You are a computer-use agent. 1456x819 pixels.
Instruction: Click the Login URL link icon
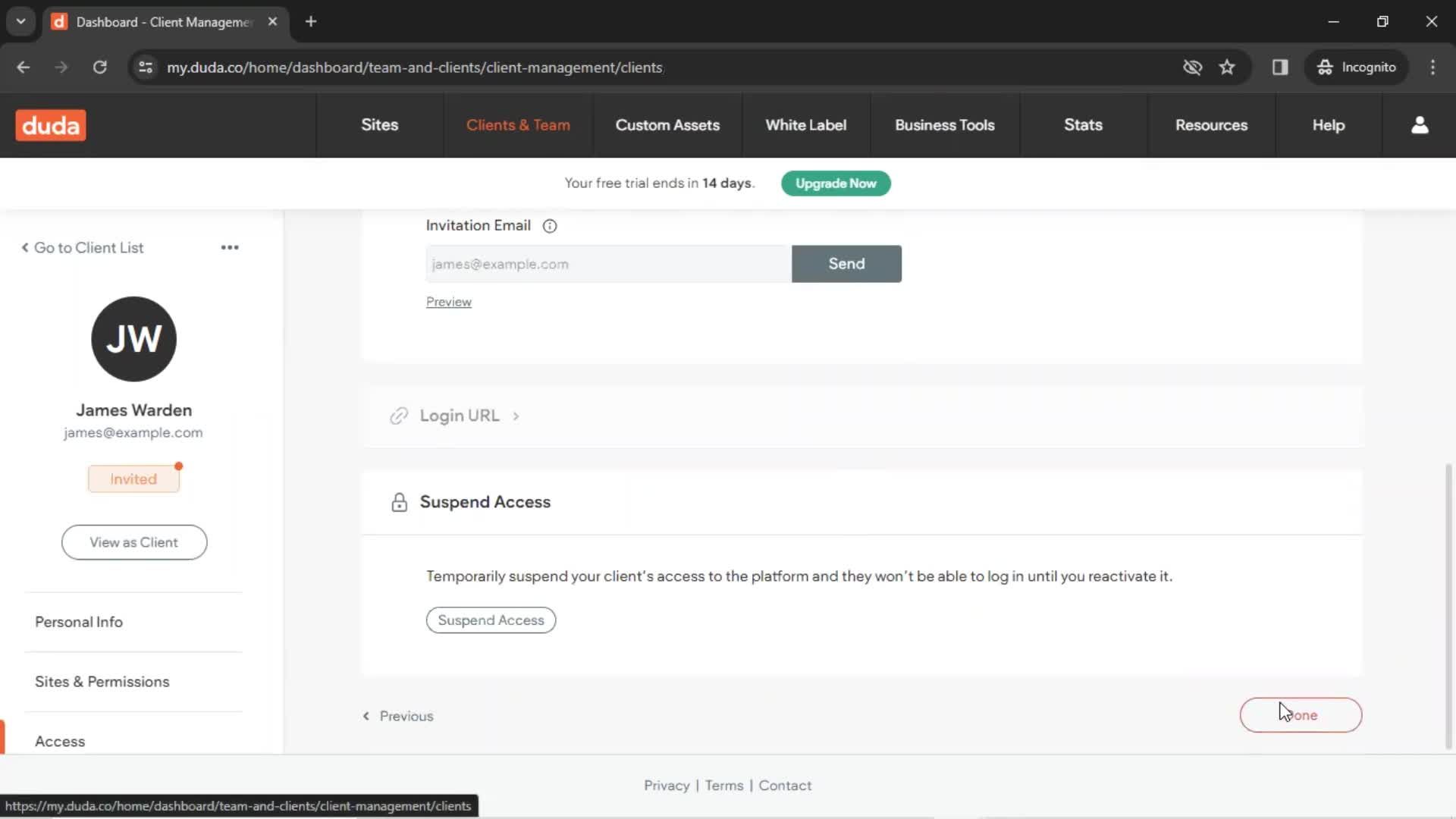pyautogui.click(x=399, y=416)
